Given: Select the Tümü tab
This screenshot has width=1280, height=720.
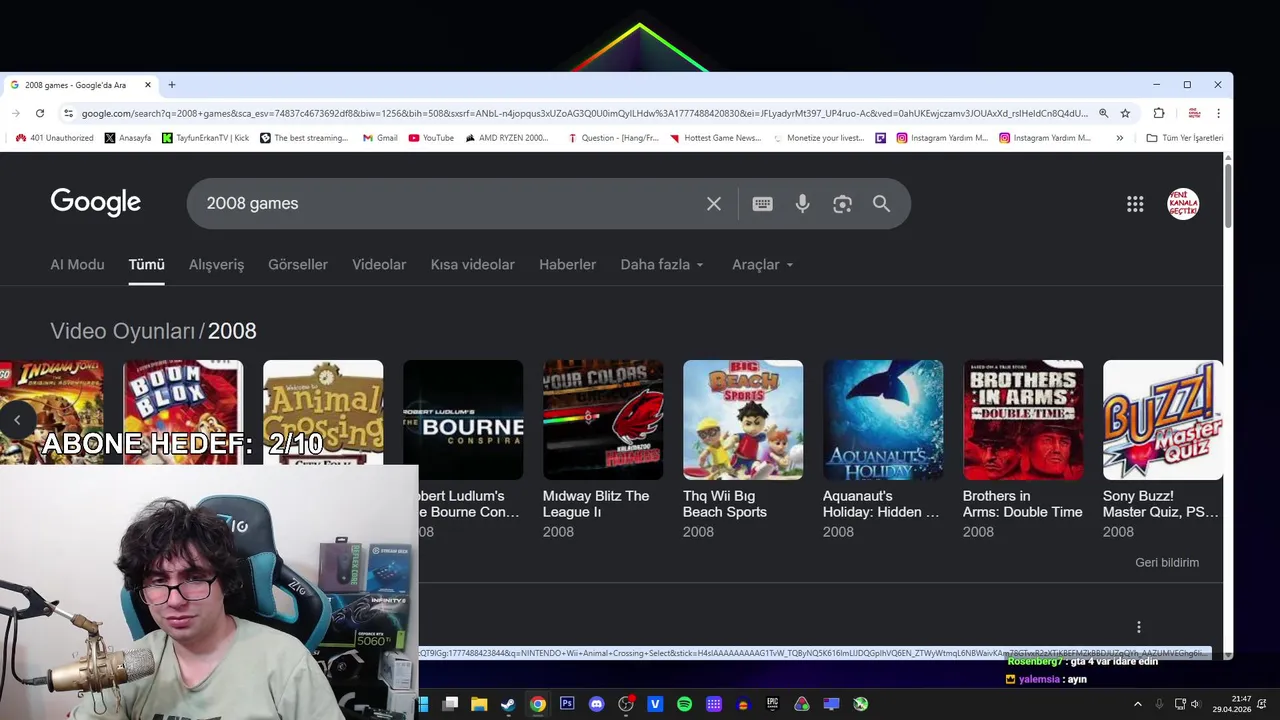Looking at the screenshot, I should [x=146, y=265].
